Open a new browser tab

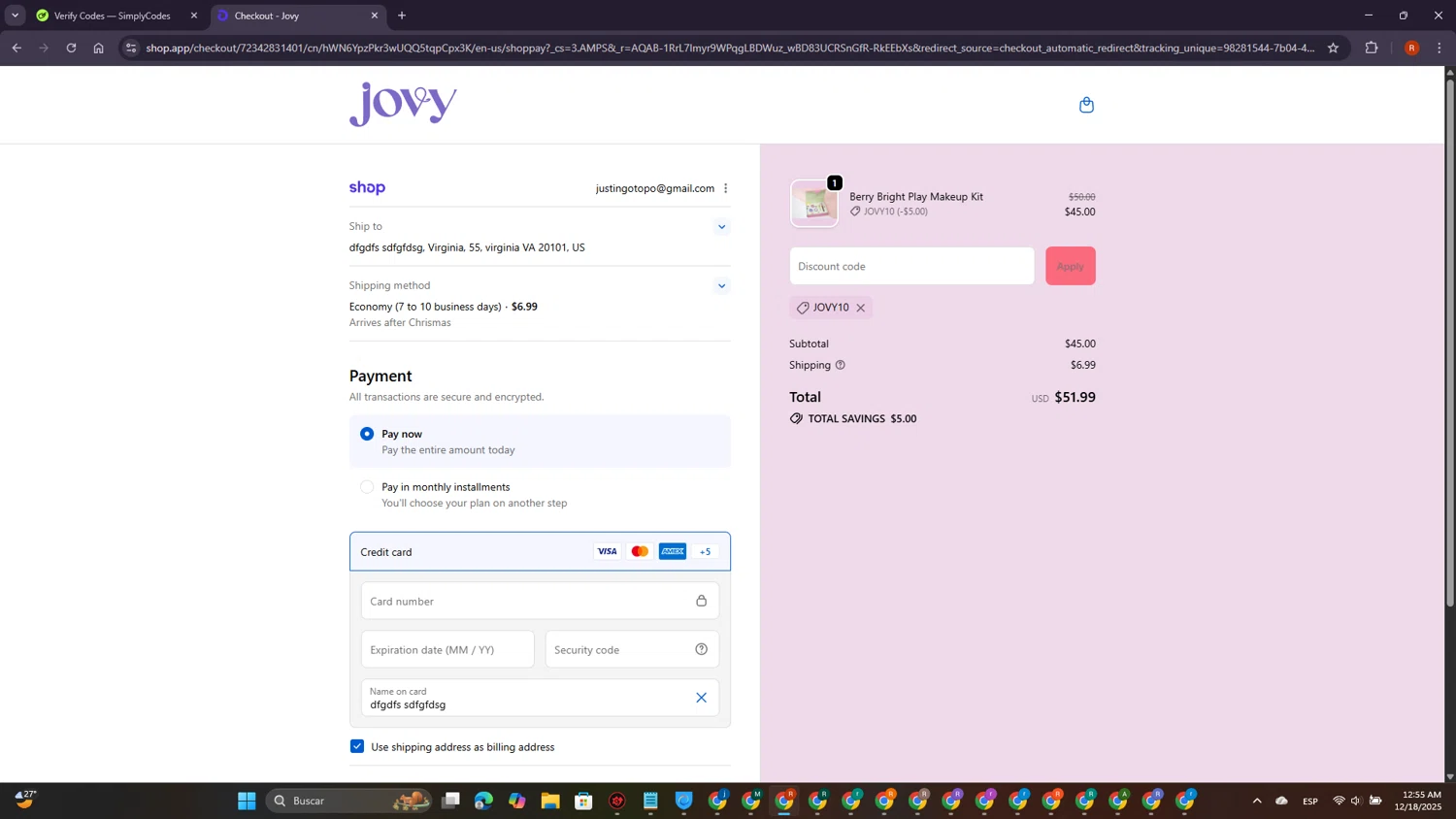click(402, 16)
